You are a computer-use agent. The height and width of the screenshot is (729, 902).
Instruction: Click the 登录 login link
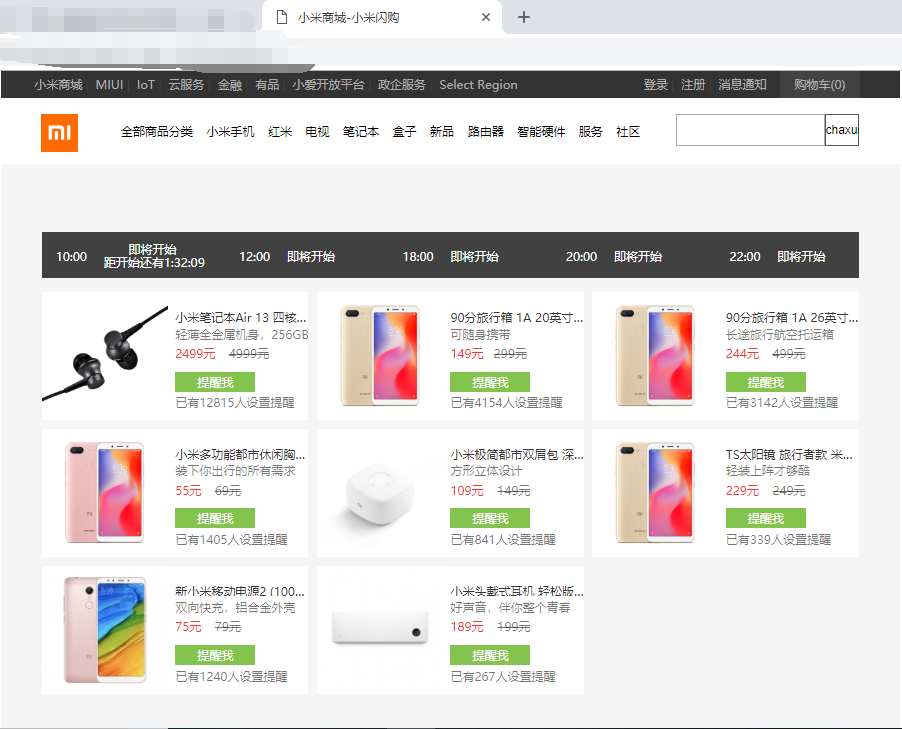click(655, 85)
